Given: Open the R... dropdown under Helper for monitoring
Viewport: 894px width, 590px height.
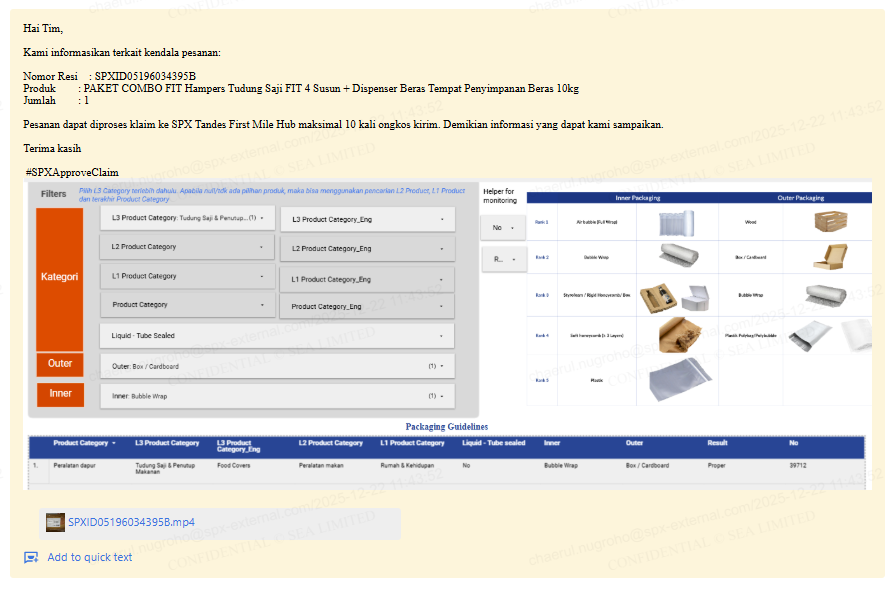Looking at the screenshot, I should click(x=503, y=259).
